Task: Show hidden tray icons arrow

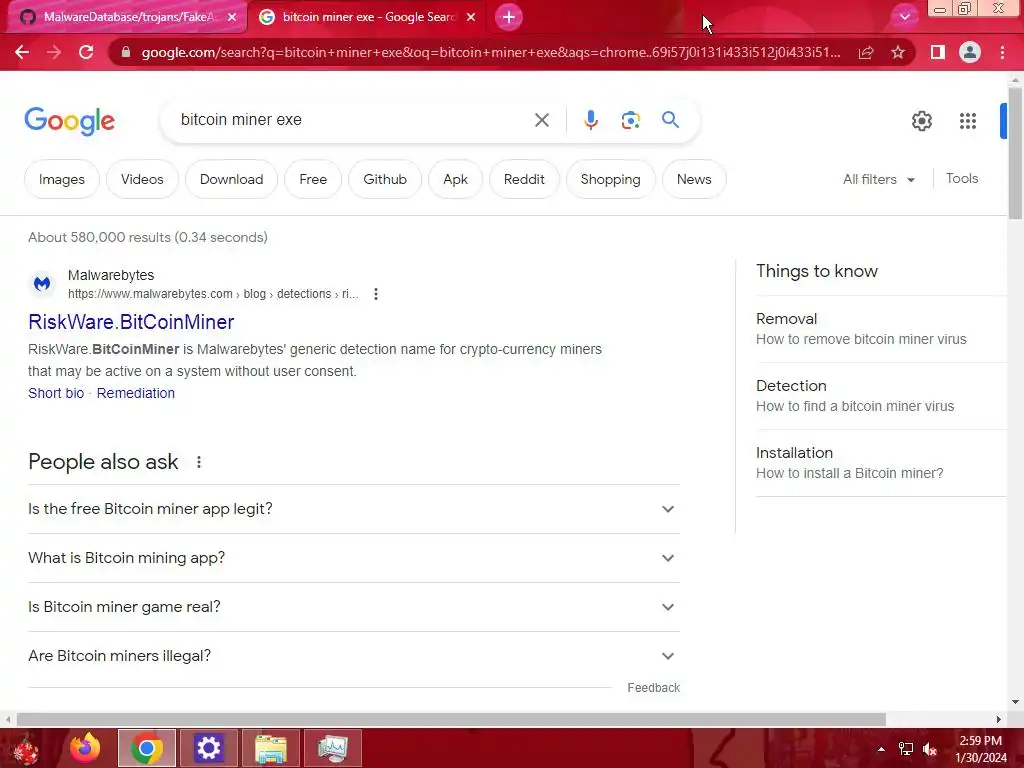Action: click(881, 749)
